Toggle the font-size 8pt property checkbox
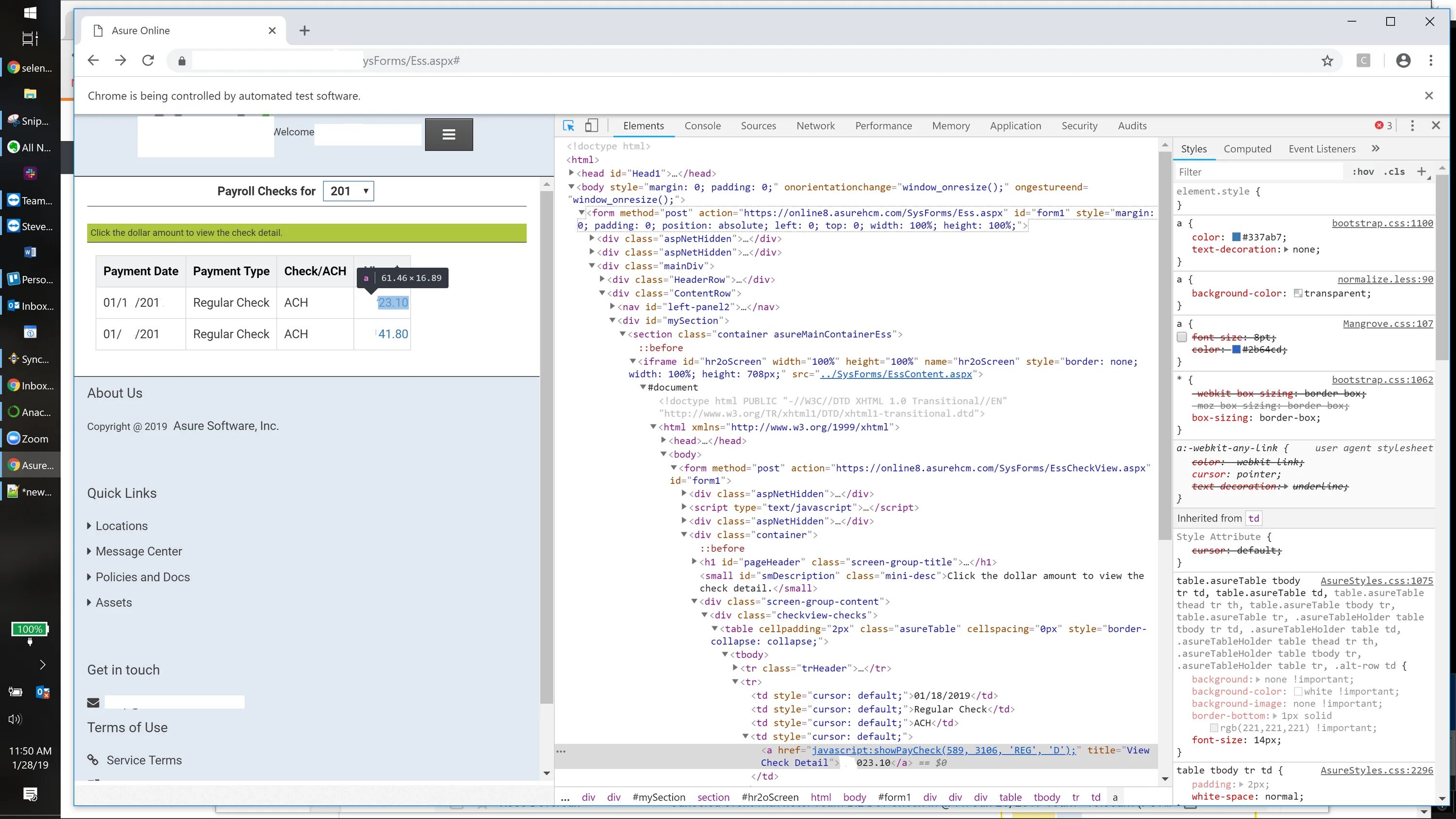Viewport: 1456px width, 819px height. pyautogui.click(x=1181, y=337)
